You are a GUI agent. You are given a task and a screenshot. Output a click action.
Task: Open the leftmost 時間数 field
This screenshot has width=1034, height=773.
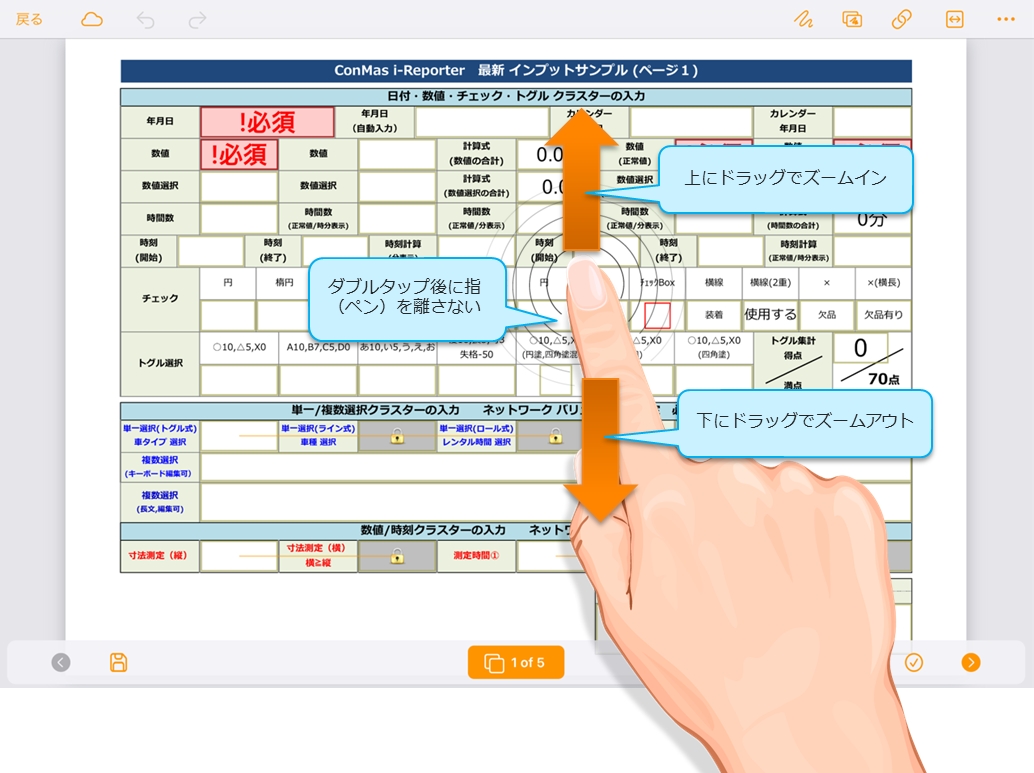[239, 219]
